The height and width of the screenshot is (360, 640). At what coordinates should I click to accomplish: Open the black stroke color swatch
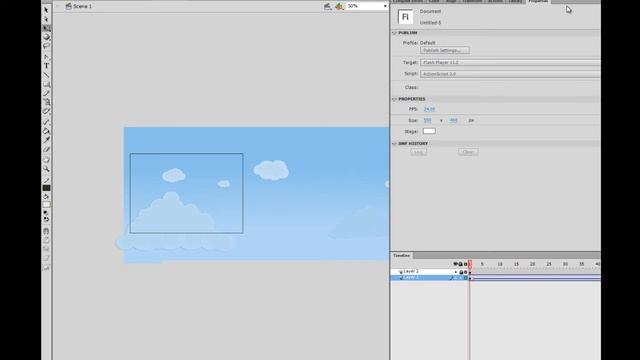point(47,188)
